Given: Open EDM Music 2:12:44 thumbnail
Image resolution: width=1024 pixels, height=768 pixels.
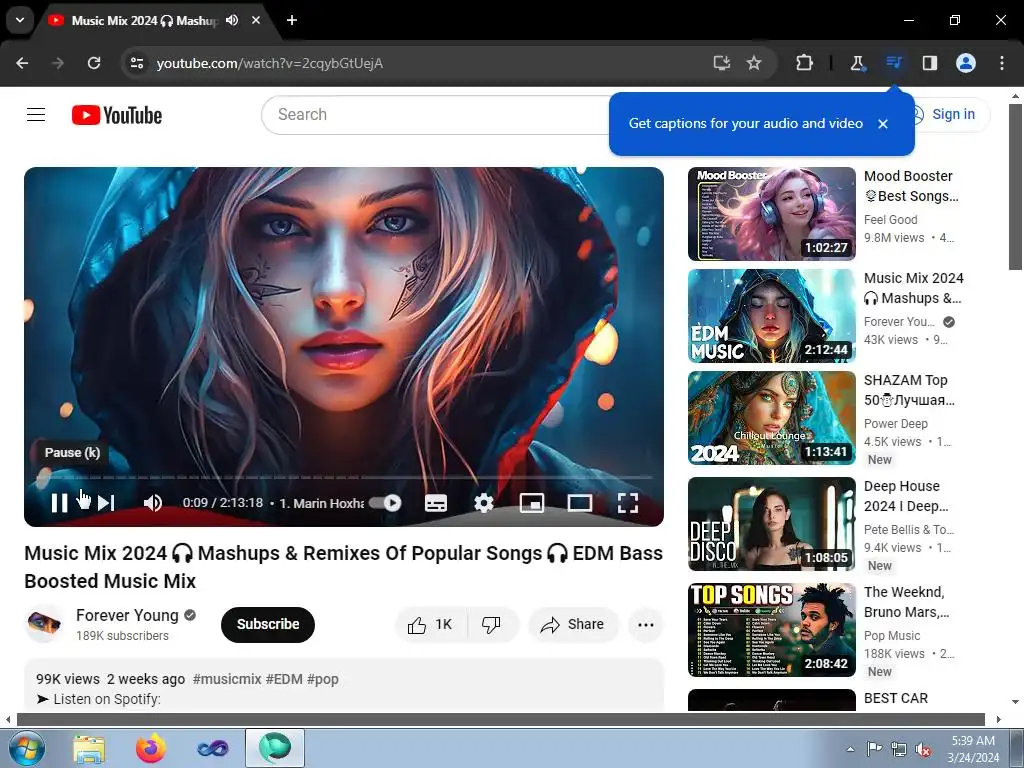Looking at the screenshot, I should click(771, 315).
